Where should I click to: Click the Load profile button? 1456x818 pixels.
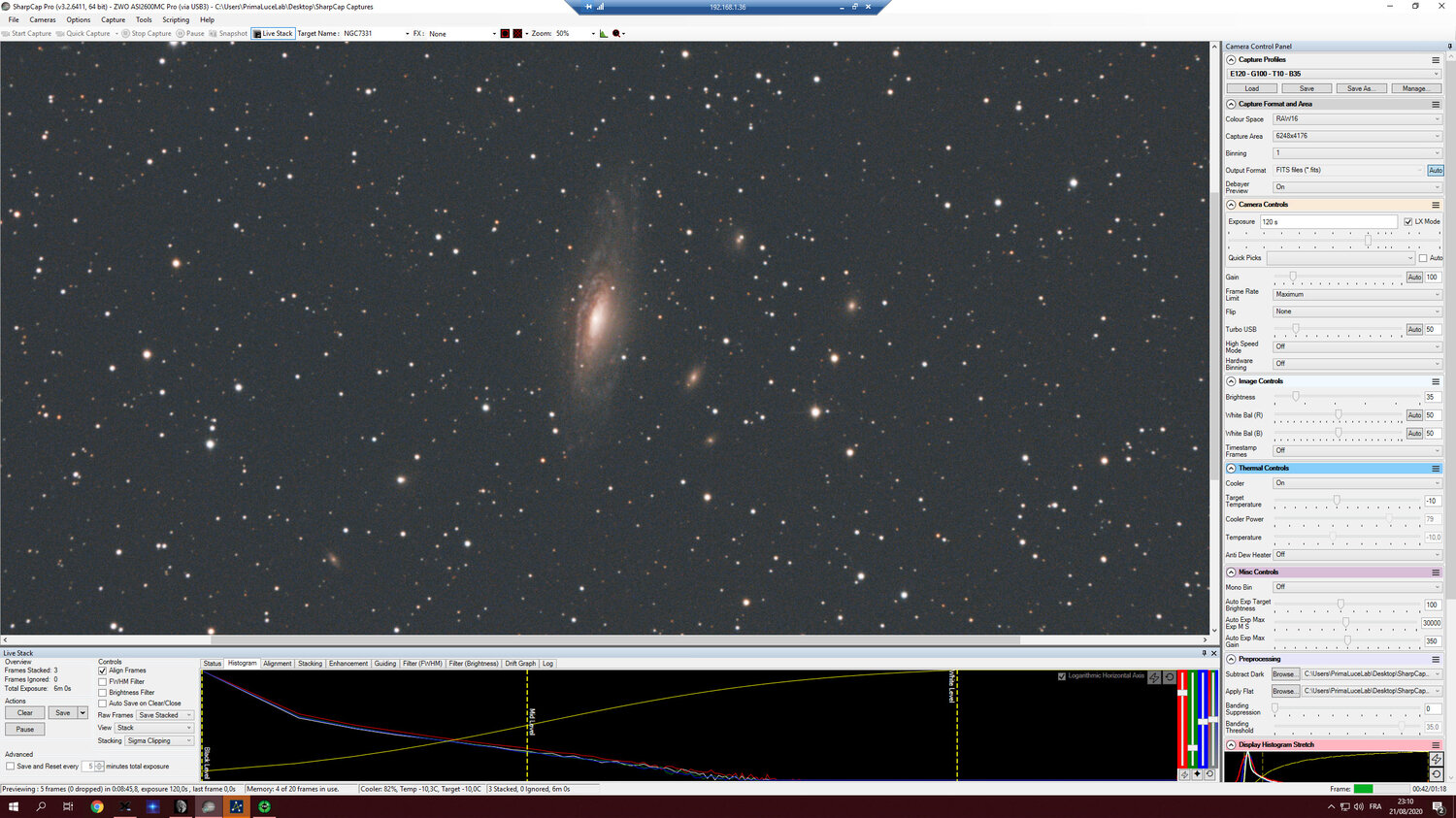point(1252,88)
